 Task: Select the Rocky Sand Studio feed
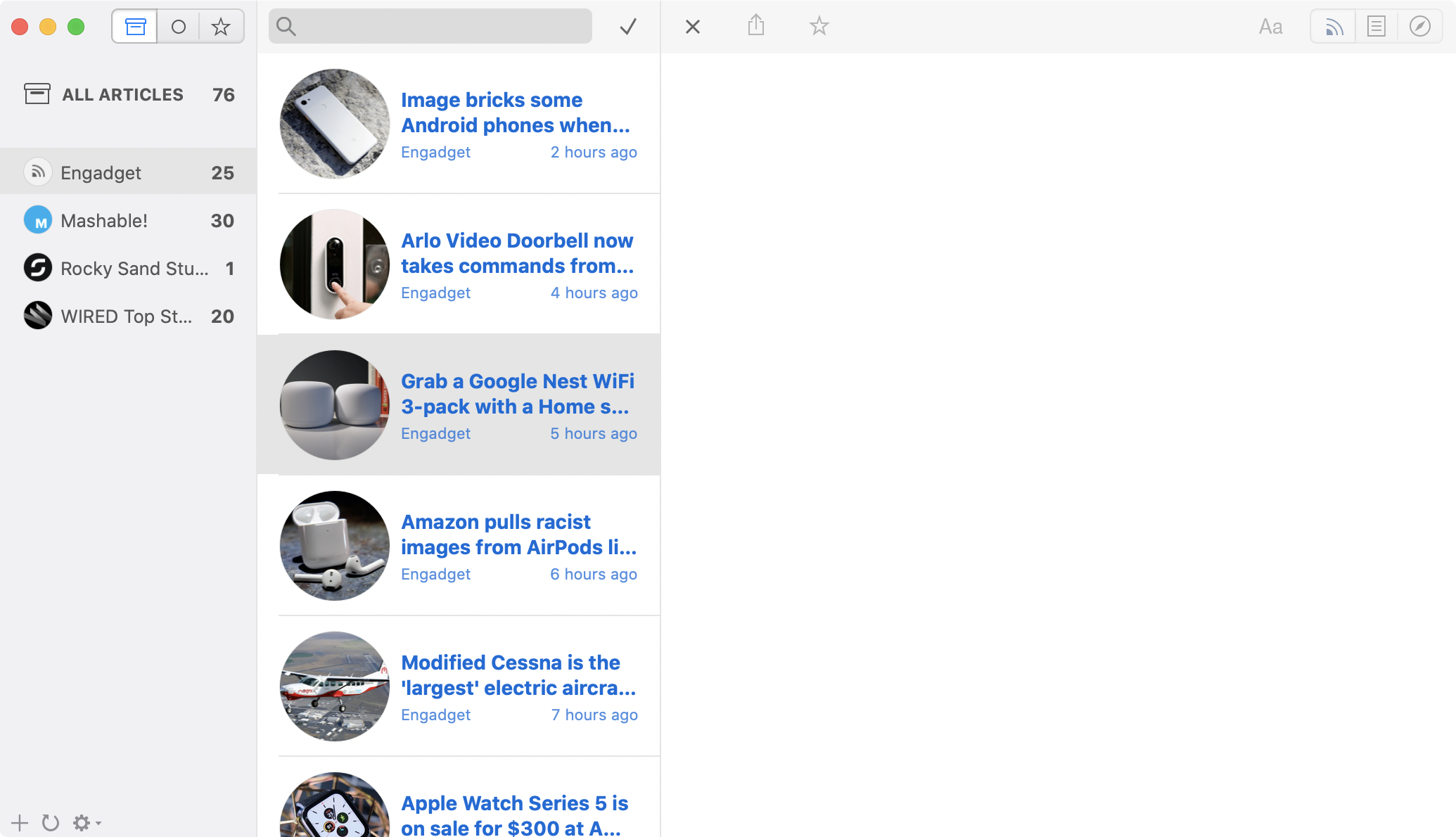click(129, 268)
